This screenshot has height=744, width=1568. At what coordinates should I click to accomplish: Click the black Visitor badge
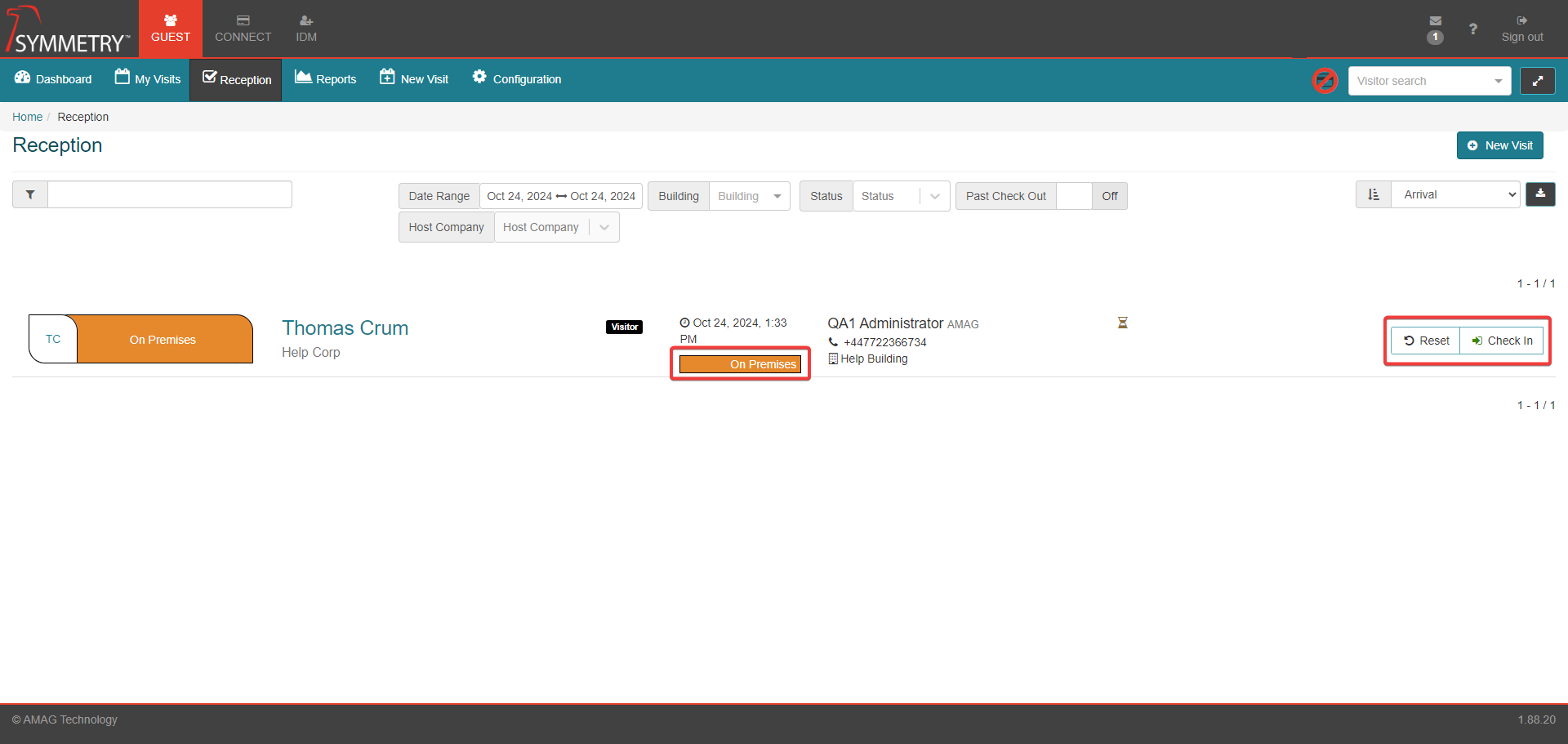pyautogui.click(x=625, y=327)
